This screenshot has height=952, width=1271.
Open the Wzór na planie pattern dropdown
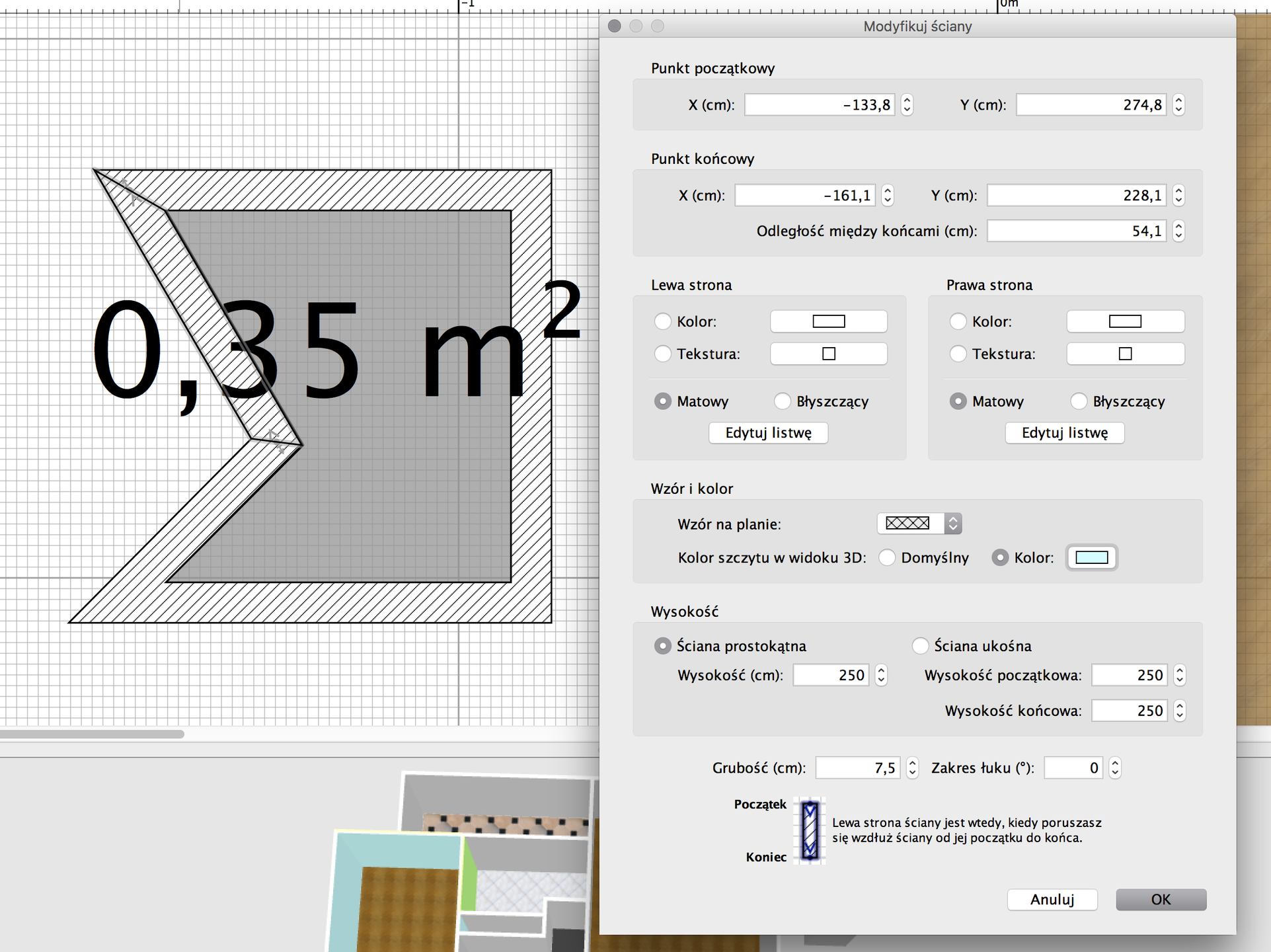(919, 524)
